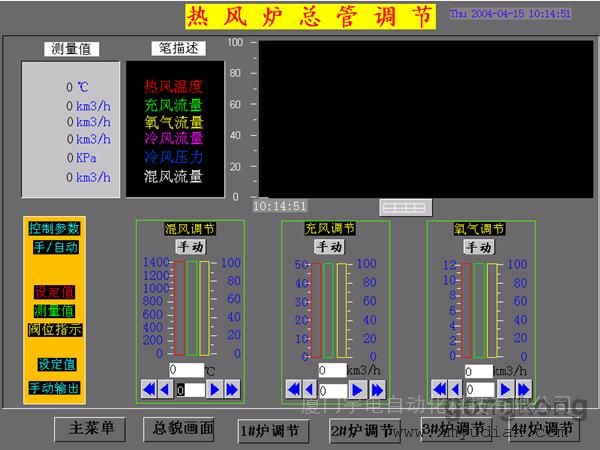Click single left arrow in 混风调节 panel
This screenshot has width=600, height=450.
pos(164,389)
